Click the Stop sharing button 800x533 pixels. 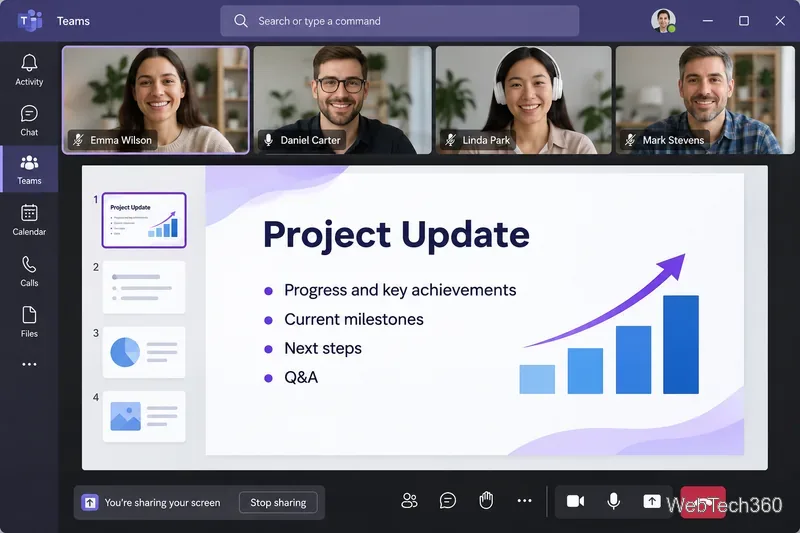(278, 502)
